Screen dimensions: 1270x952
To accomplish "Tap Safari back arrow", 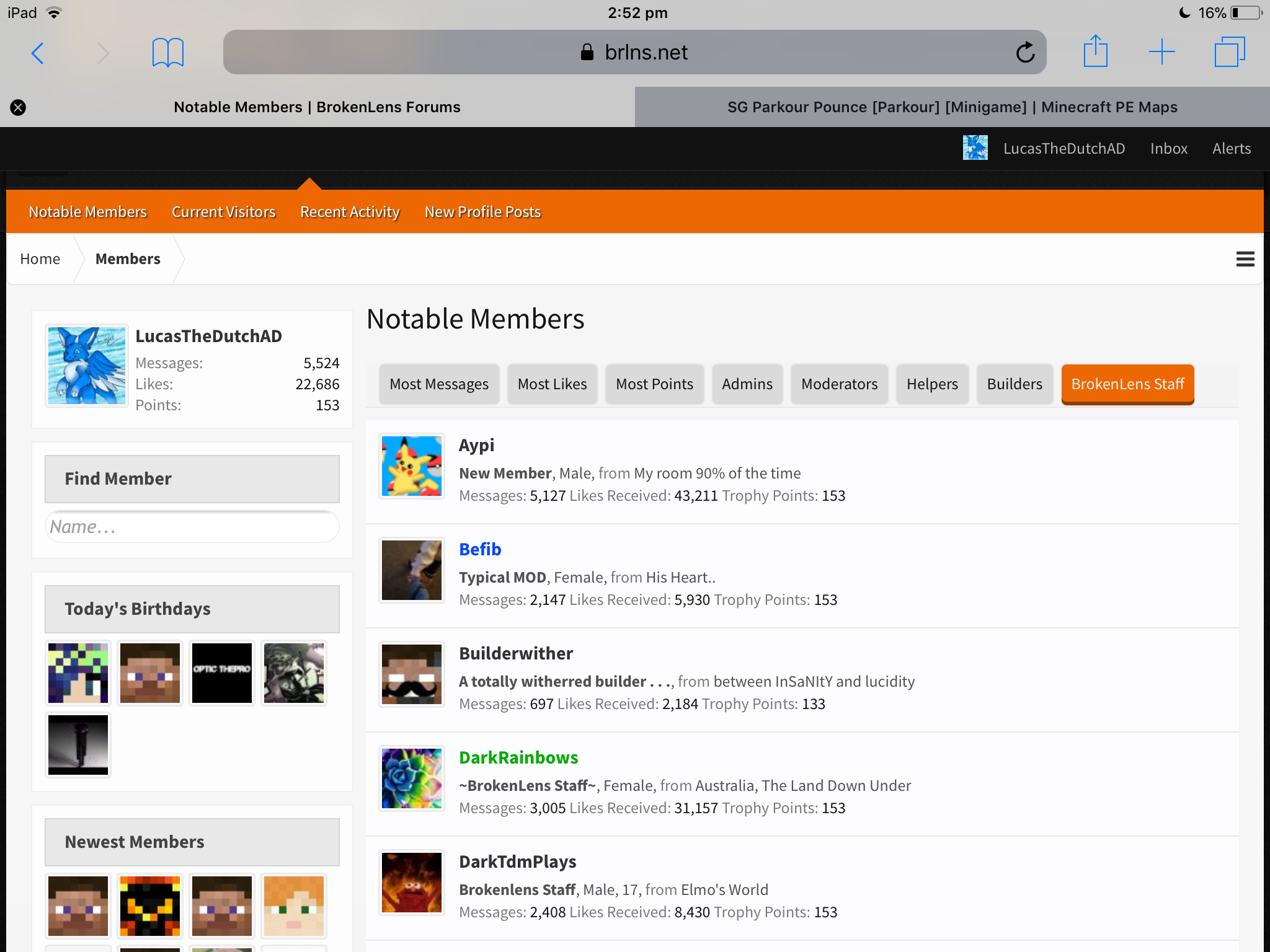I will 38,53.
